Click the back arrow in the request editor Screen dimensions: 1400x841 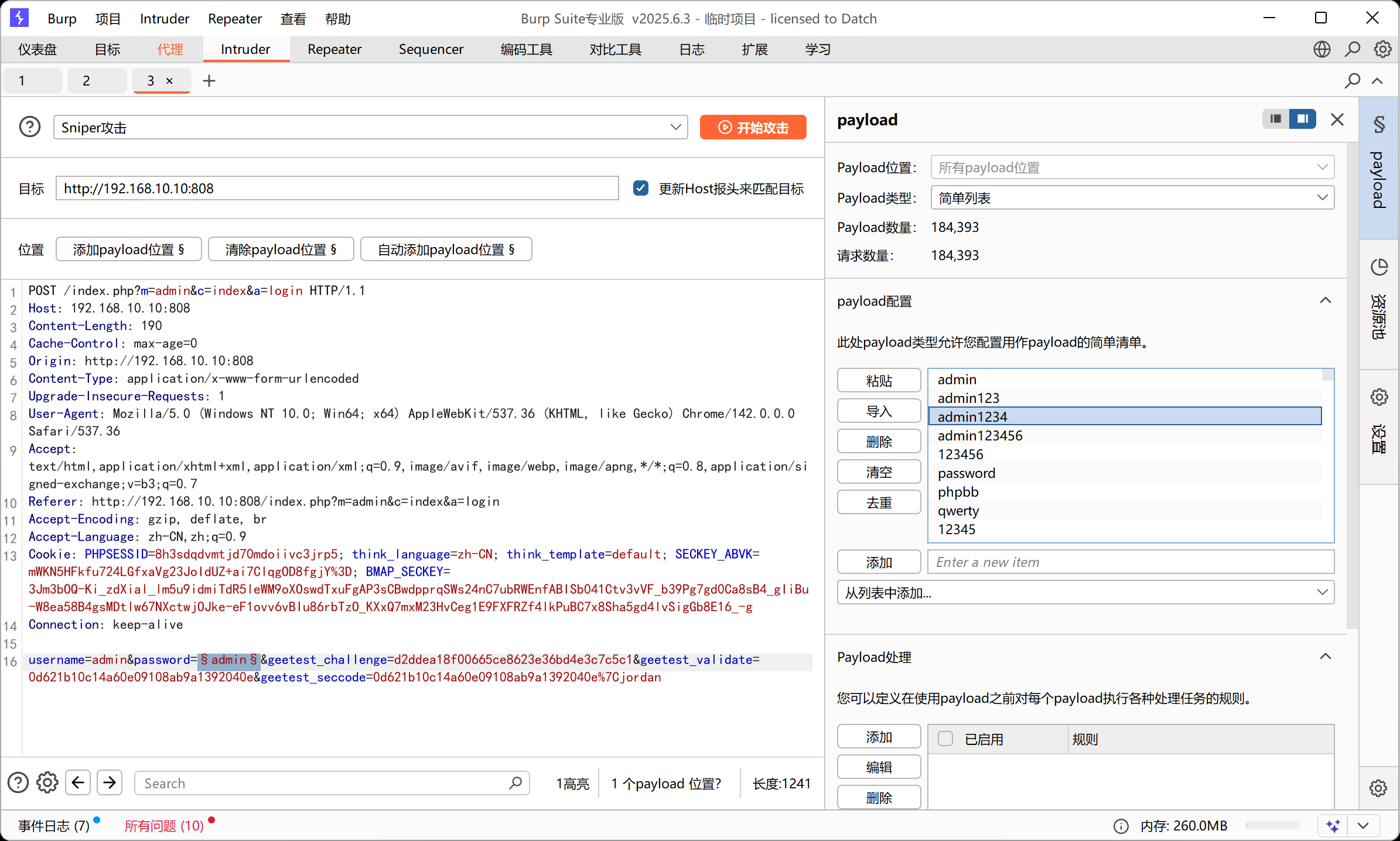coord(78,782)
